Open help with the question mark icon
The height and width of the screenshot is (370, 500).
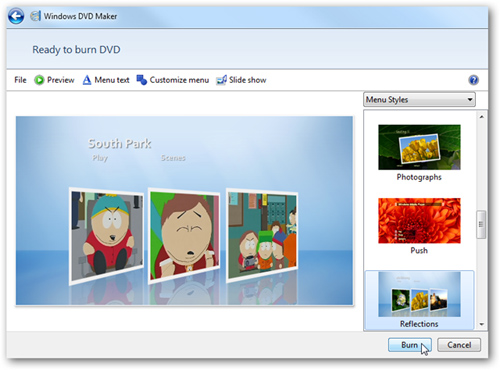[473, 80]
